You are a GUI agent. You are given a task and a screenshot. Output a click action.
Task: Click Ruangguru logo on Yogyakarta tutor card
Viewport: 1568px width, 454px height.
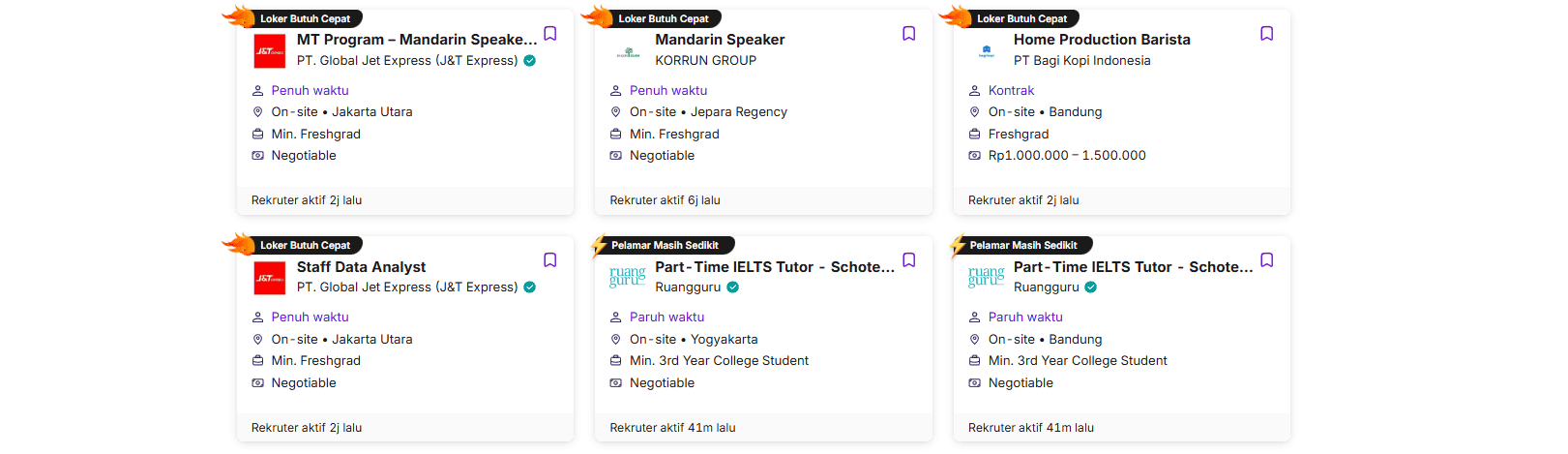628,278
